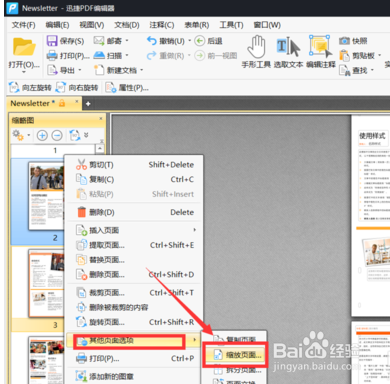Click the 后退 back navigation icon
This screenshot has height=384, width=390.
tap(199, 41)
